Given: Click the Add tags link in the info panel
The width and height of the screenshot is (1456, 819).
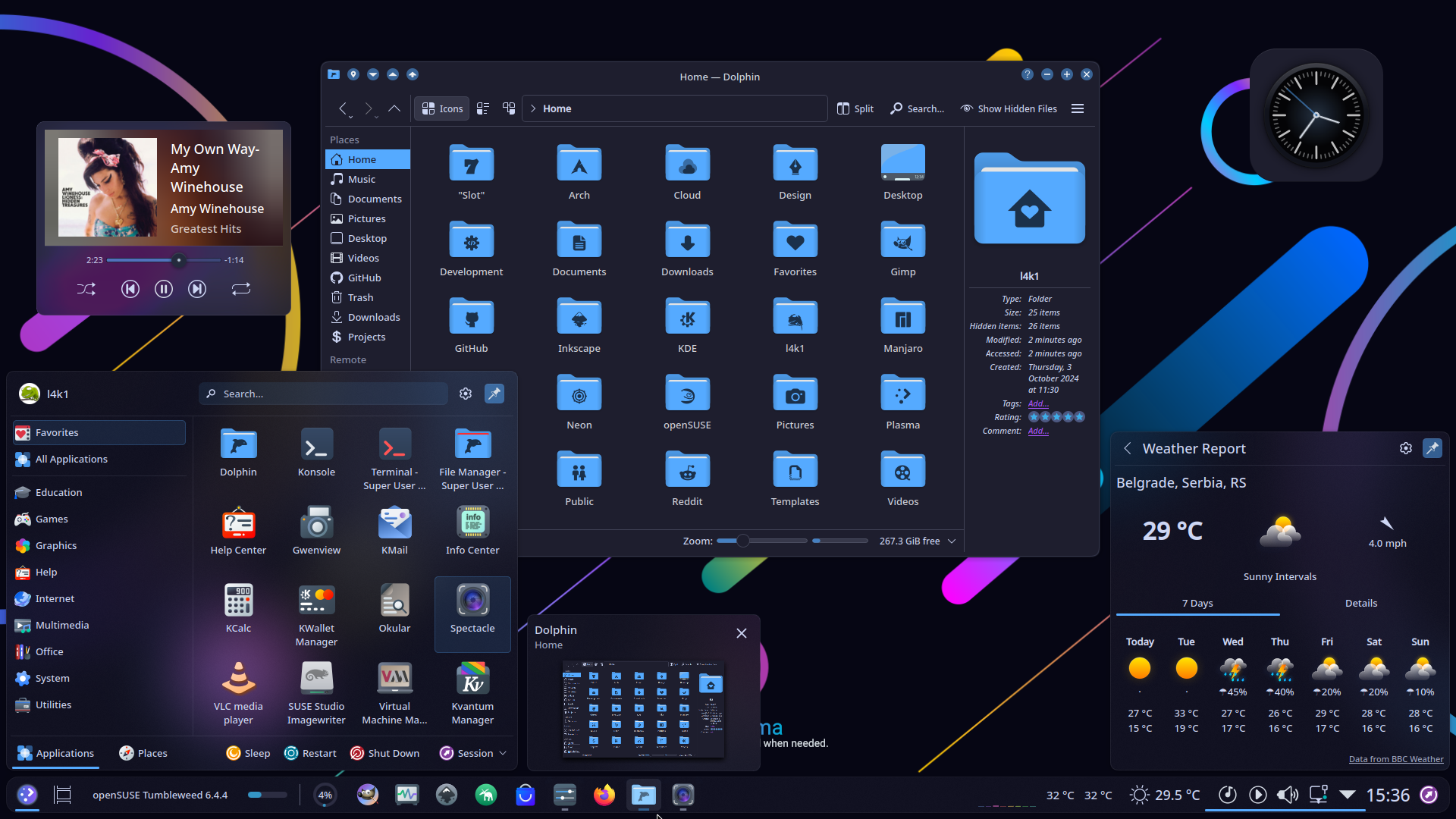Looking at the screenshot, I should [1038, 403].
